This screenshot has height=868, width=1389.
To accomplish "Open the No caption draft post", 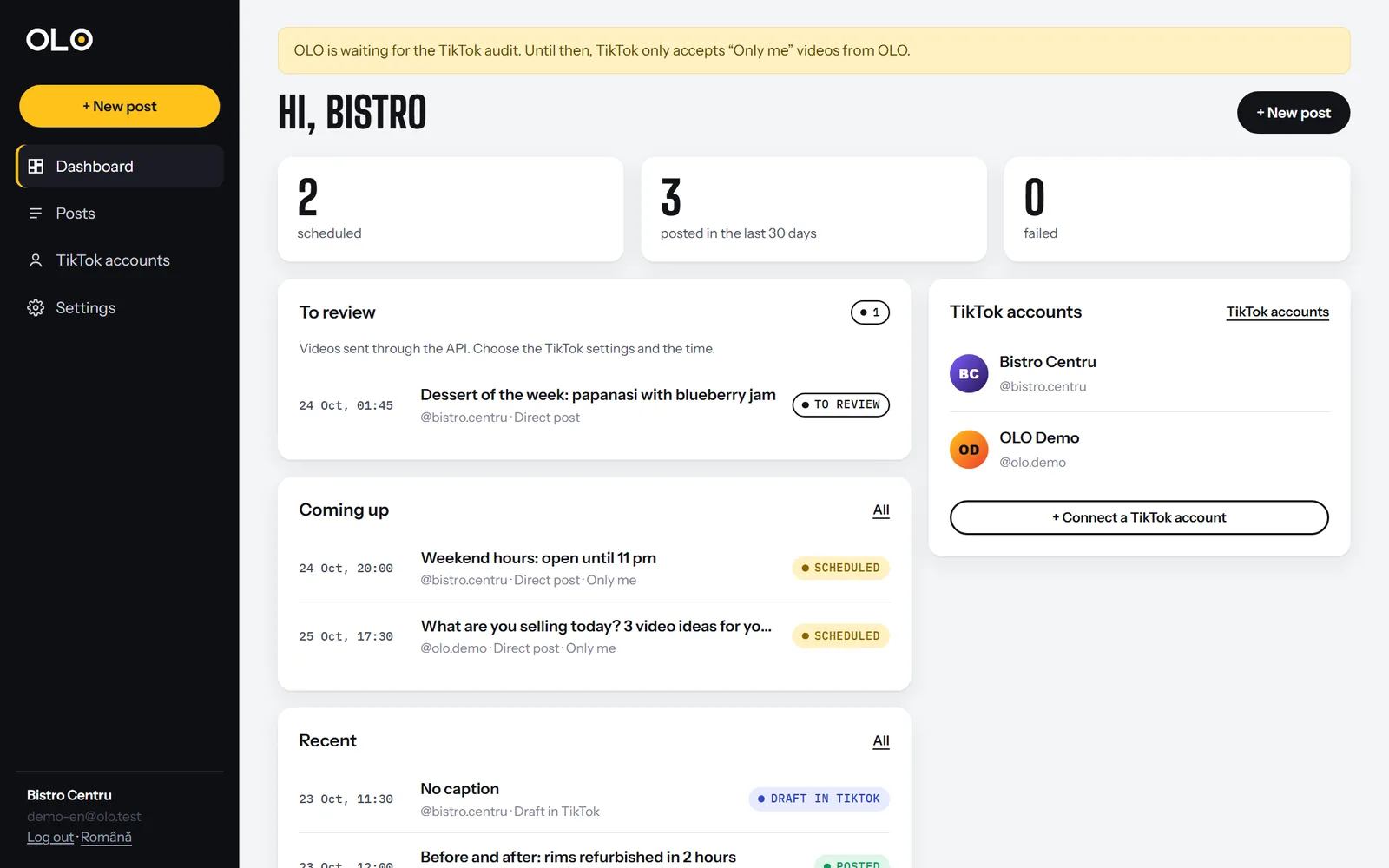I will tap(460, 789).
